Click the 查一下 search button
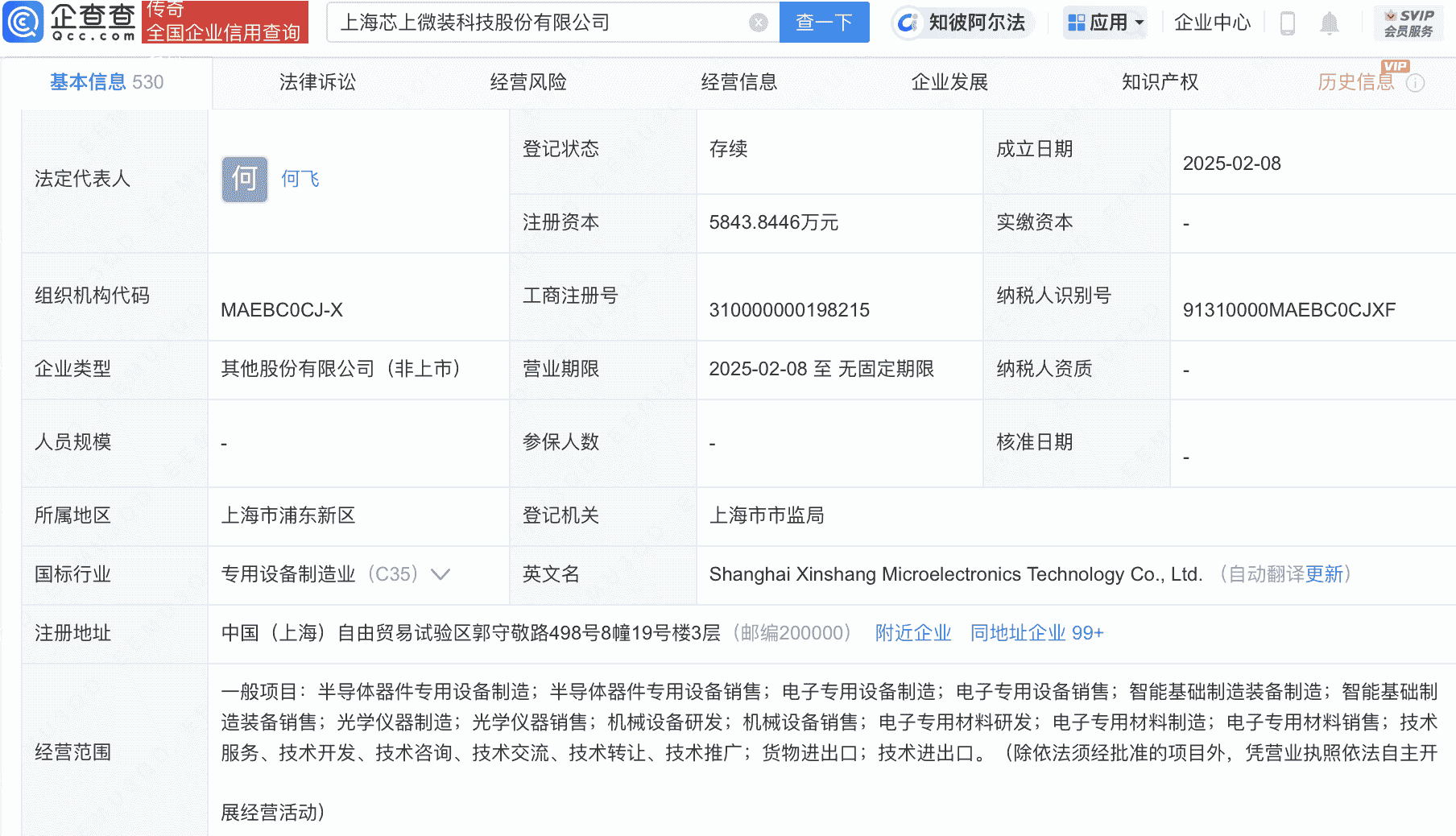The image size is (1456, 836). (x=823, y=22)
